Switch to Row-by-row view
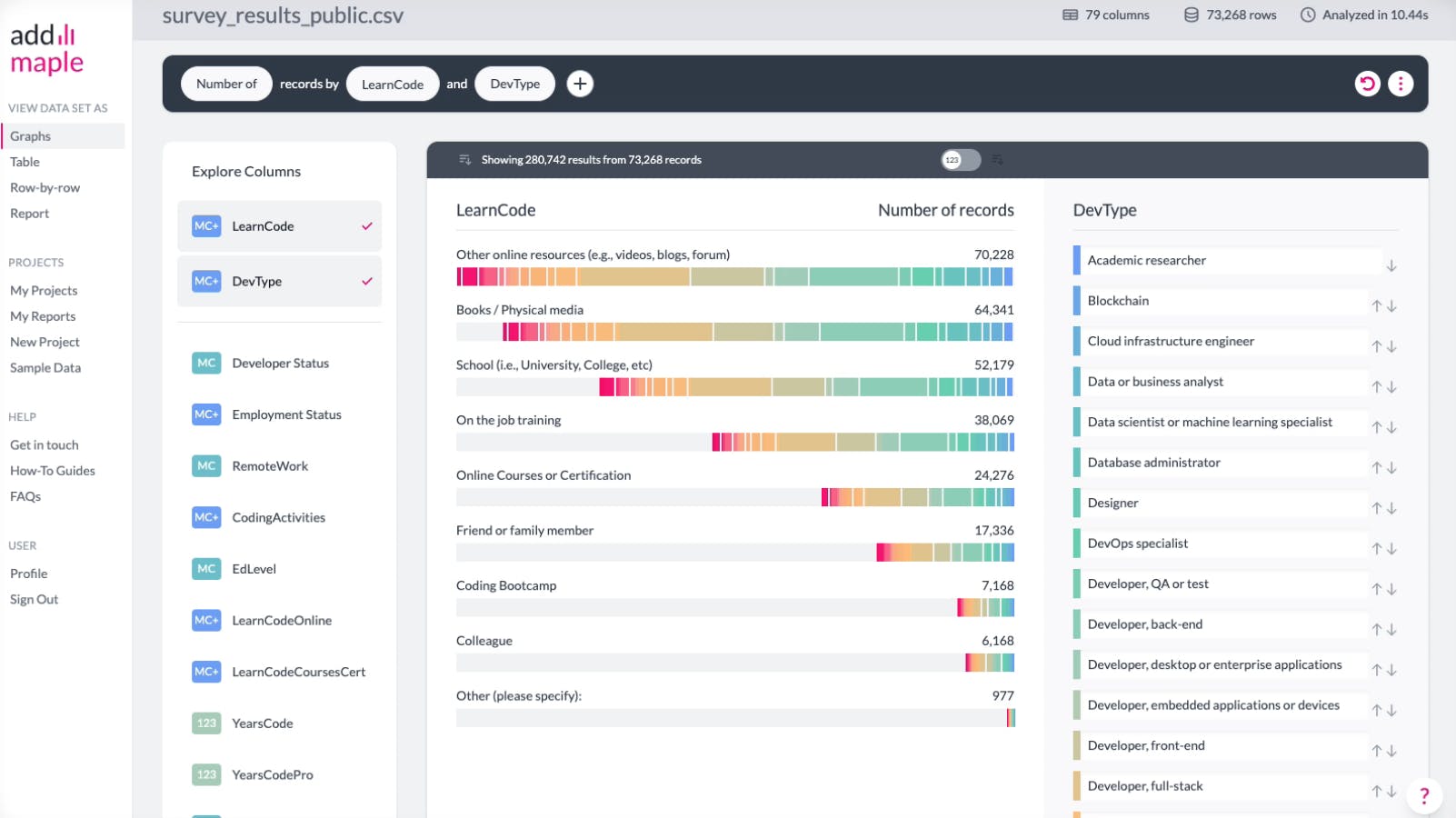Image resolution: width=1456 pixels, height=818 pixels. click(x=45, y=188)
